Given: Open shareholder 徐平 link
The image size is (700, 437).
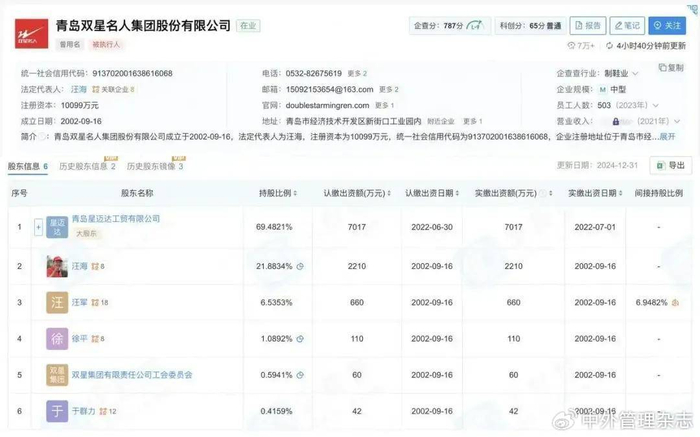Looking at the screenshot, I should (79, 339).
